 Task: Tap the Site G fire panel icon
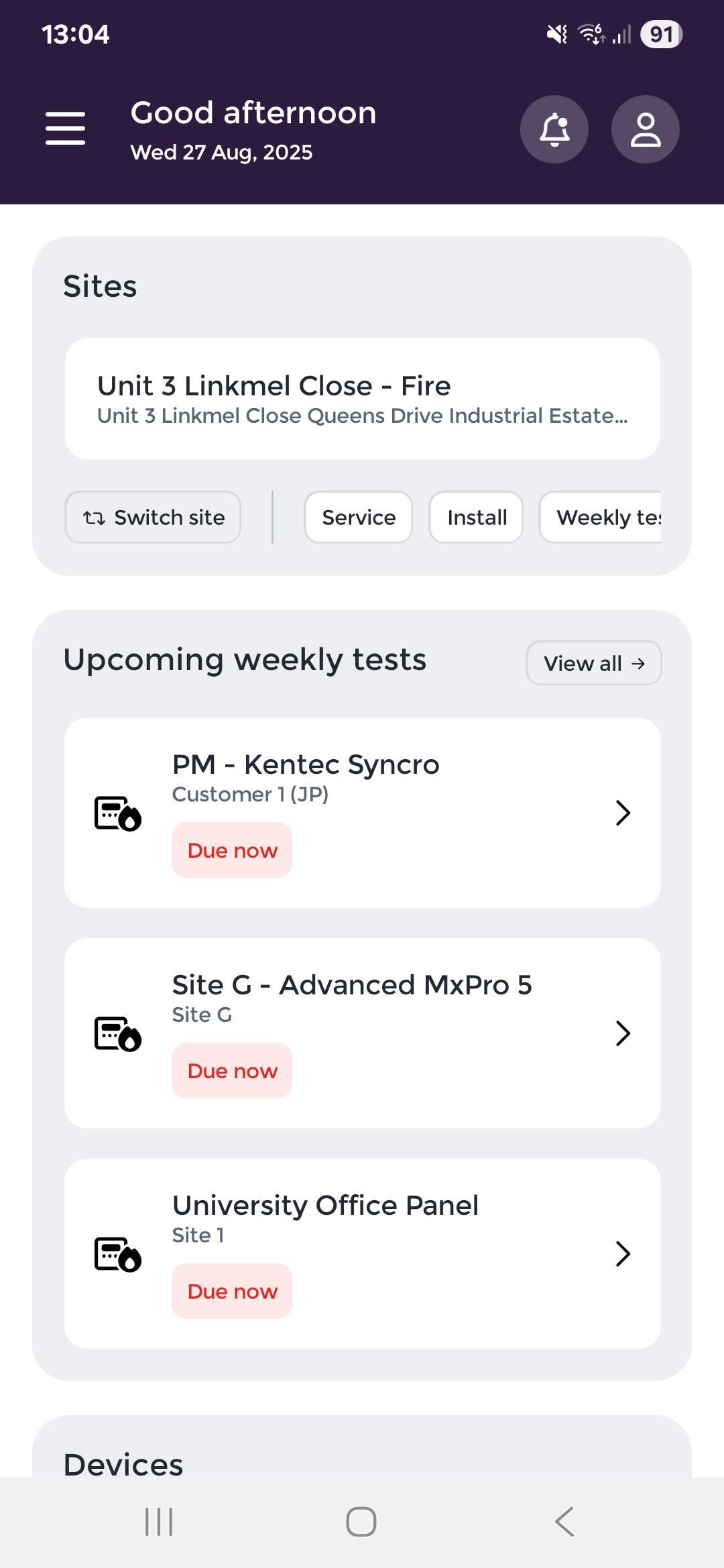click(x=117, y=1033)
